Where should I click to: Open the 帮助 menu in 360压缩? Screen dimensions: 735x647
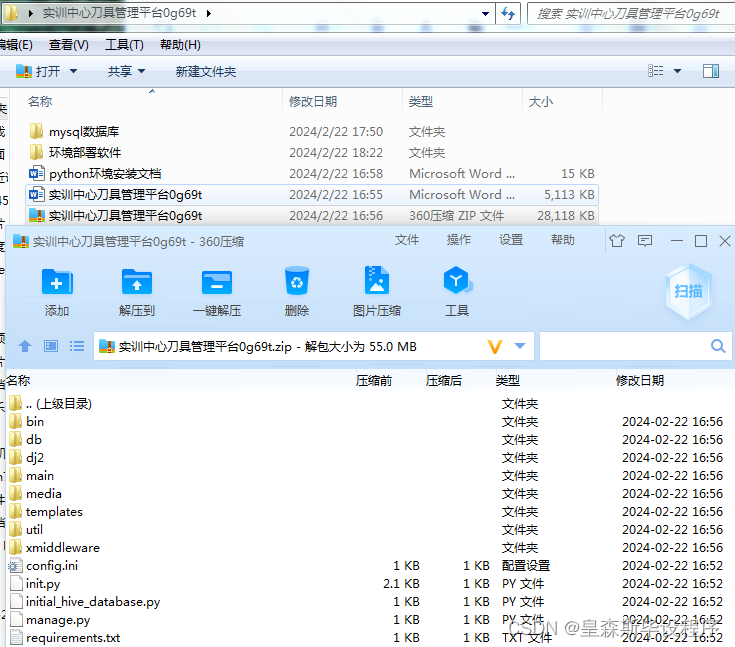pos(562,240)
